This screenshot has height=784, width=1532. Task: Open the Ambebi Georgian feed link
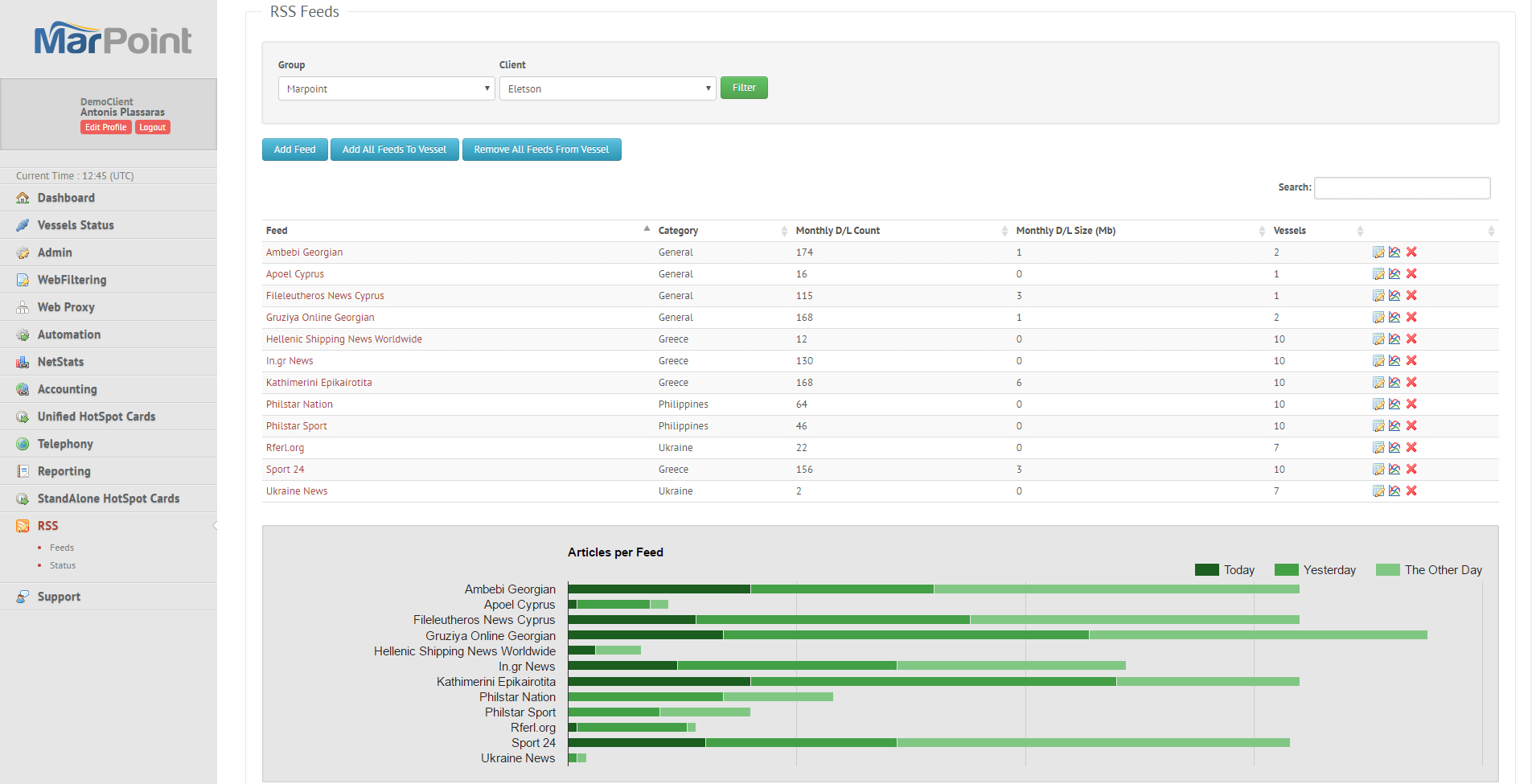coord(304,252)
